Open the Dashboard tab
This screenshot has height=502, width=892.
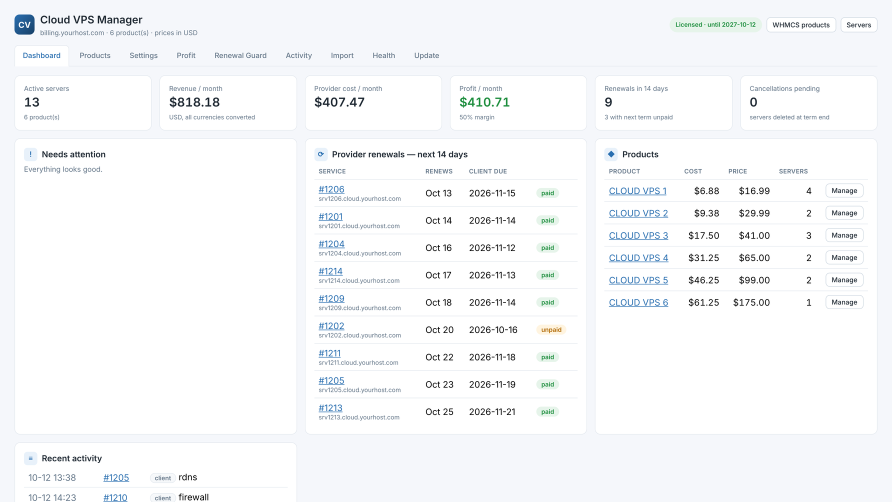pos(42,56)
